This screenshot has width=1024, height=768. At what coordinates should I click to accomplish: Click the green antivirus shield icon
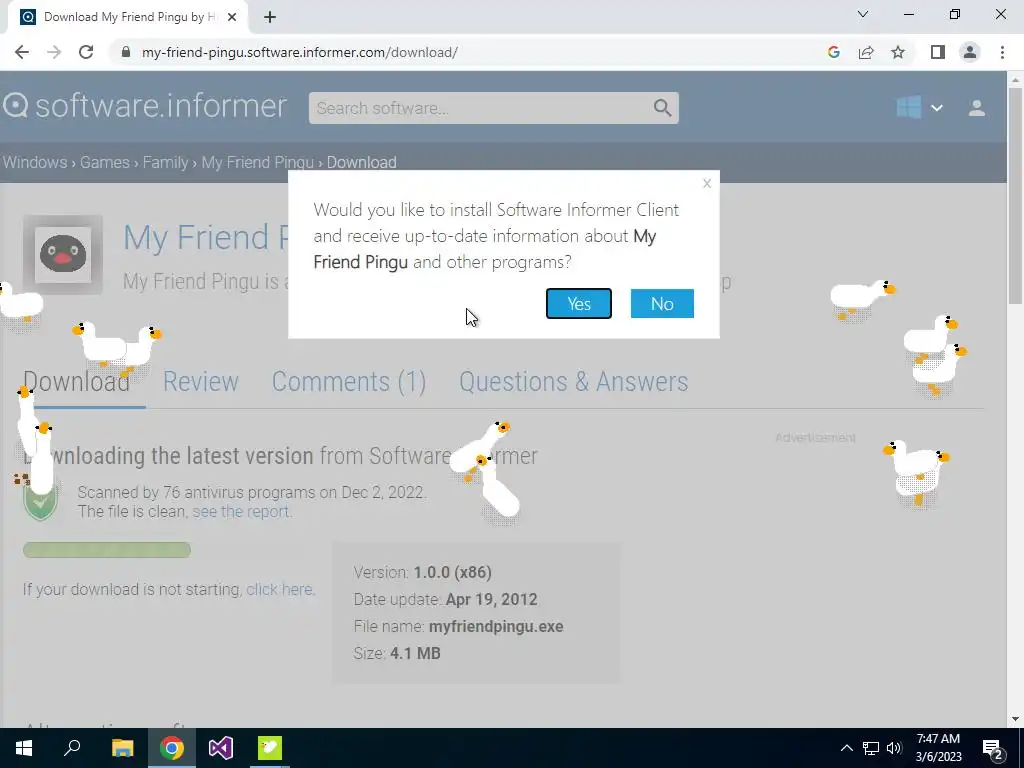click(x=40, y=500)
